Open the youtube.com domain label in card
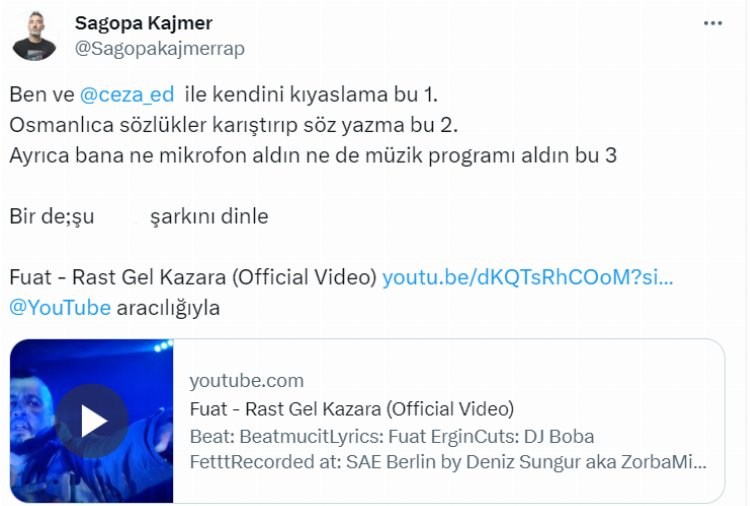The width and height of the screenshot is (750, 506). 246,381
